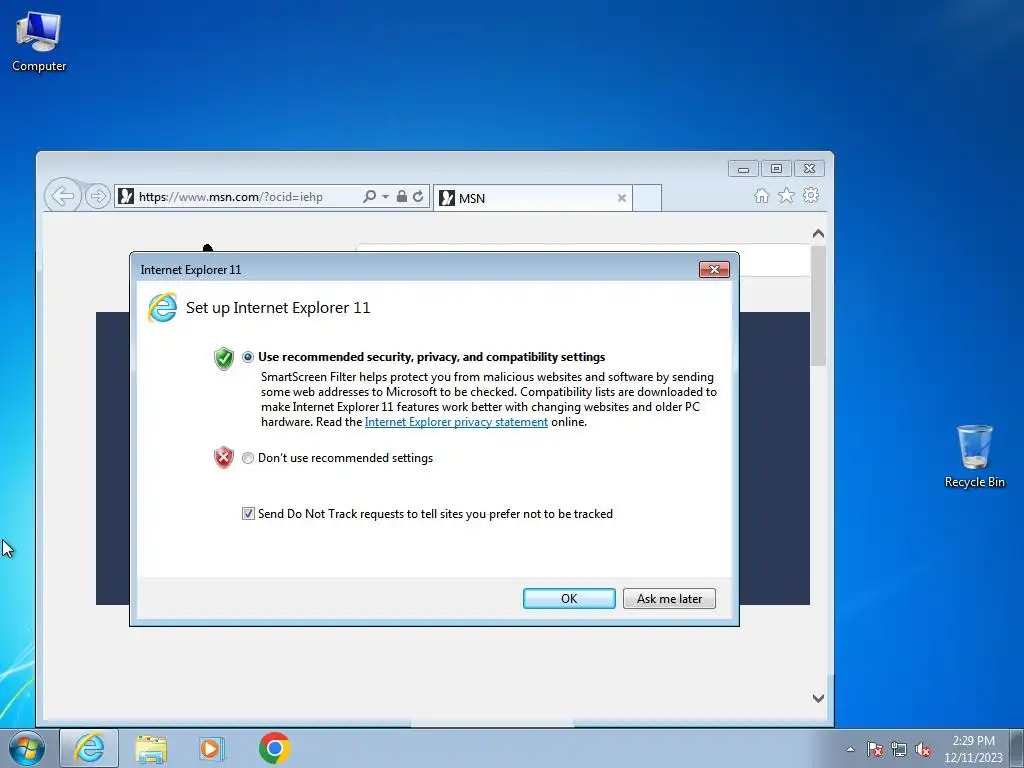Open Internet Explorer privacy statement link
This screenshot has height=768, width=1024.
[x=456, y=422]
